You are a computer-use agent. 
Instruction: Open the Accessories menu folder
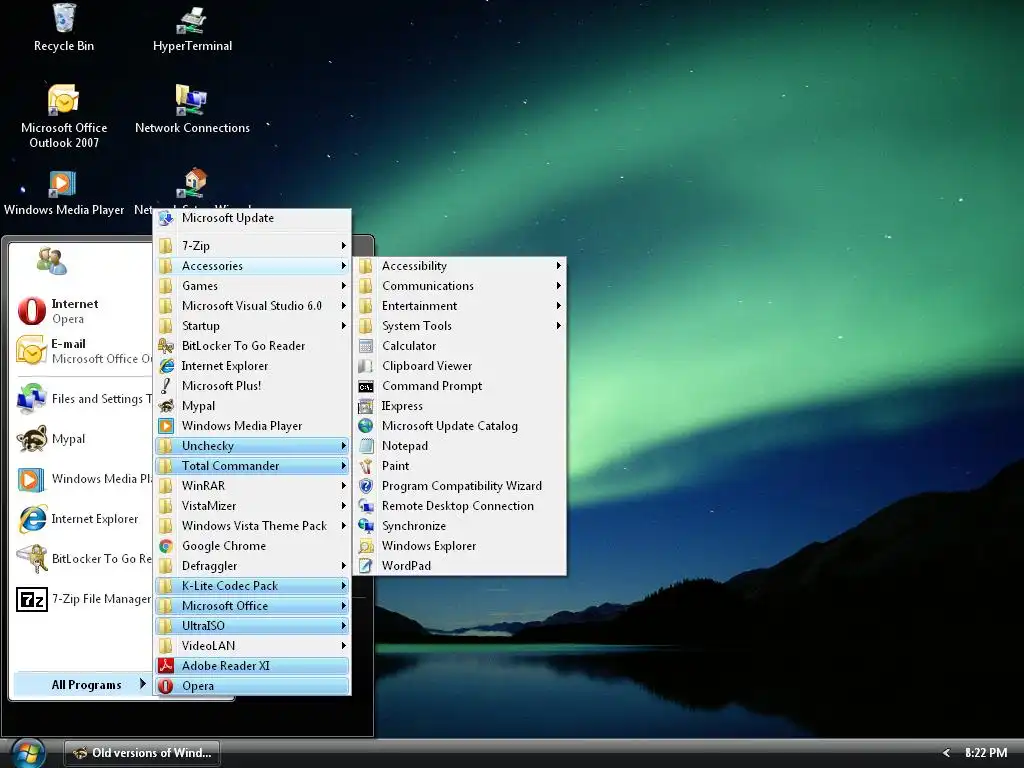click(x=252, y=266)
